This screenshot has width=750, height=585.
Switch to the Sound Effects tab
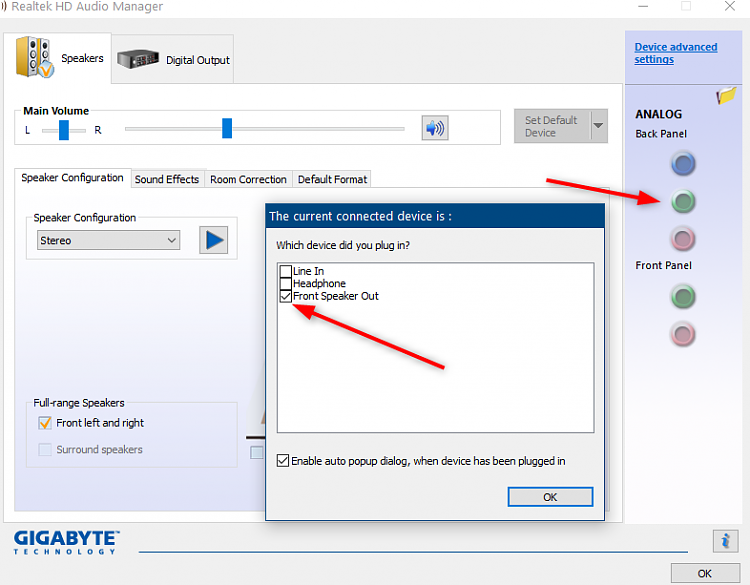pyautogui.click(x=167, y=179)
